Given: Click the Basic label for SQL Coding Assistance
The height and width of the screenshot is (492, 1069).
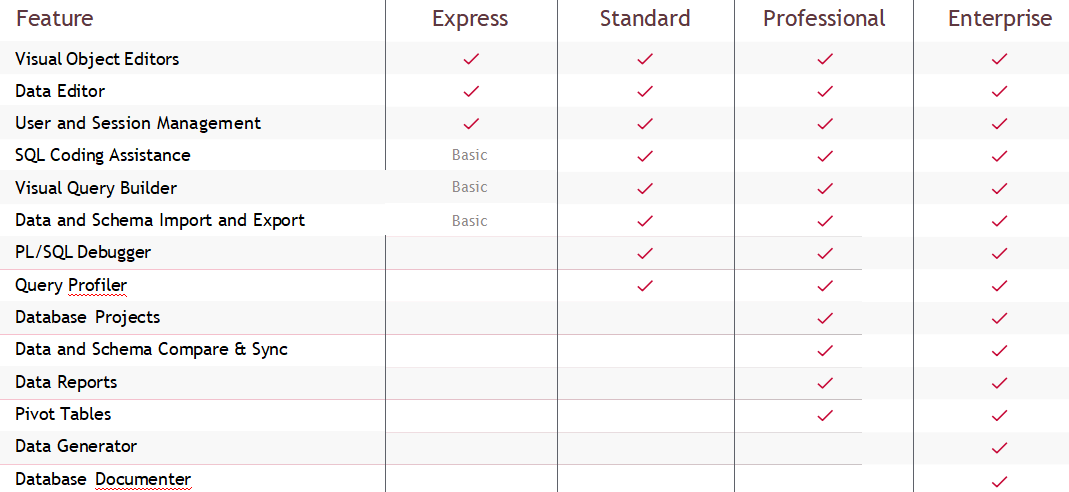Looking at the screenshot, I should 470,155.
